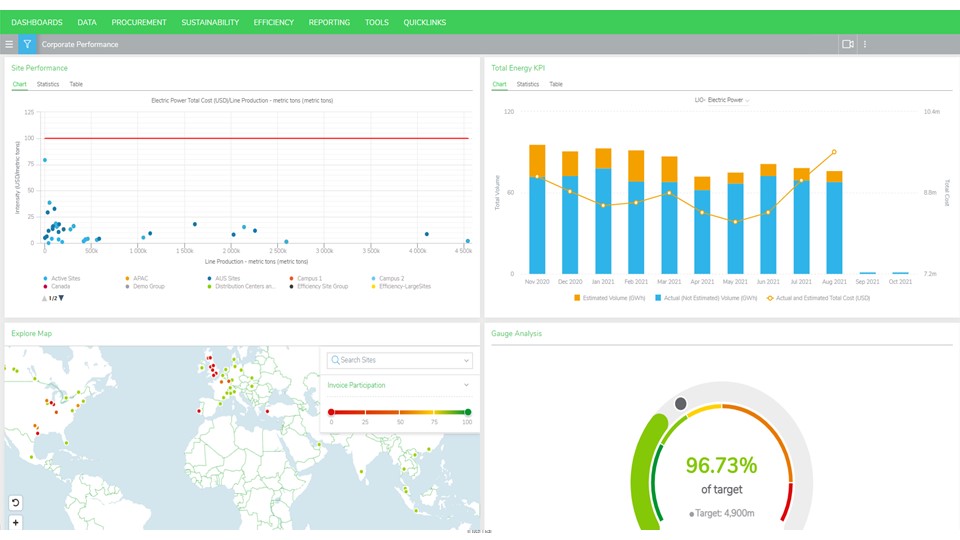Switch to Table tab in Site Performance
The width and height of the screenshot is (960, 540).
pyautogui.click(x=76, y=84)
